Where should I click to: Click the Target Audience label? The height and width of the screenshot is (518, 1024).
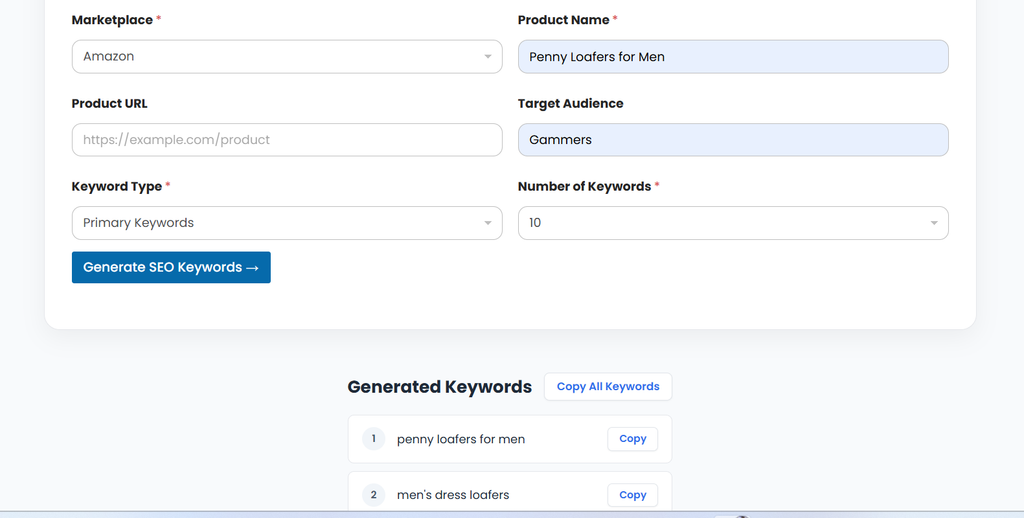click(570, 103)
